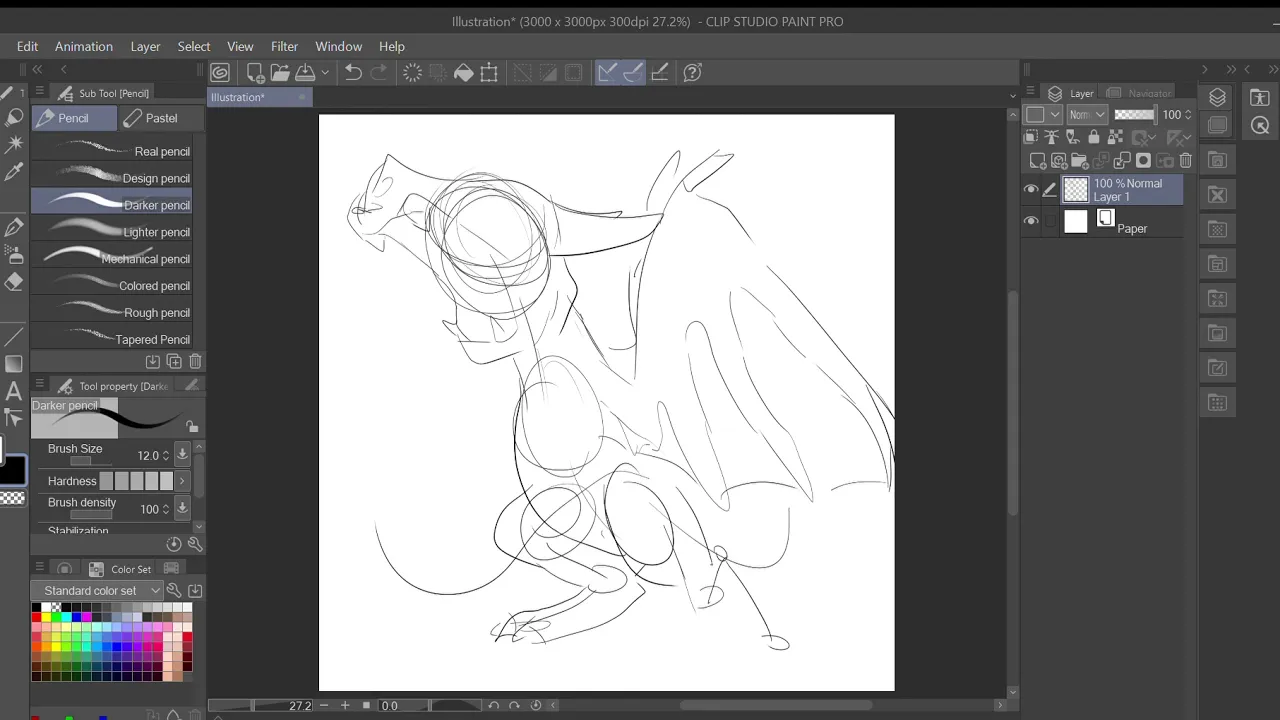Clear the layer using the Delete icon

(x=412, y=72)
